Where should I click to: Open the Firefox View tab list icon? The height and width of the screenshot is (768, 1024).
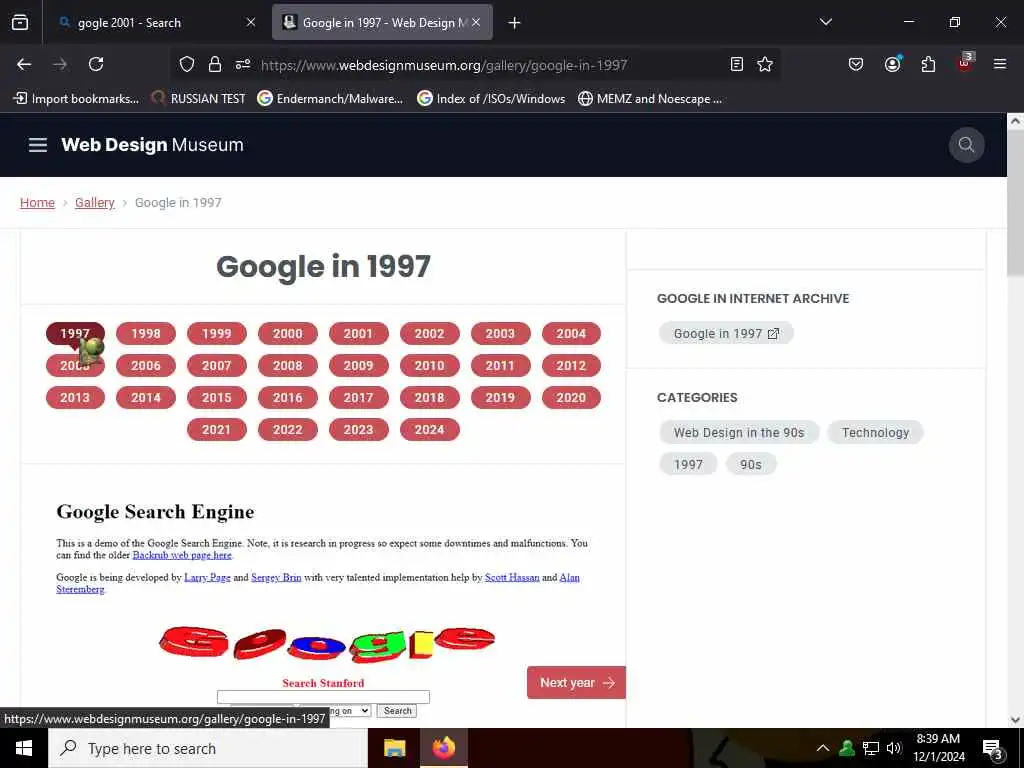[20, 22]
